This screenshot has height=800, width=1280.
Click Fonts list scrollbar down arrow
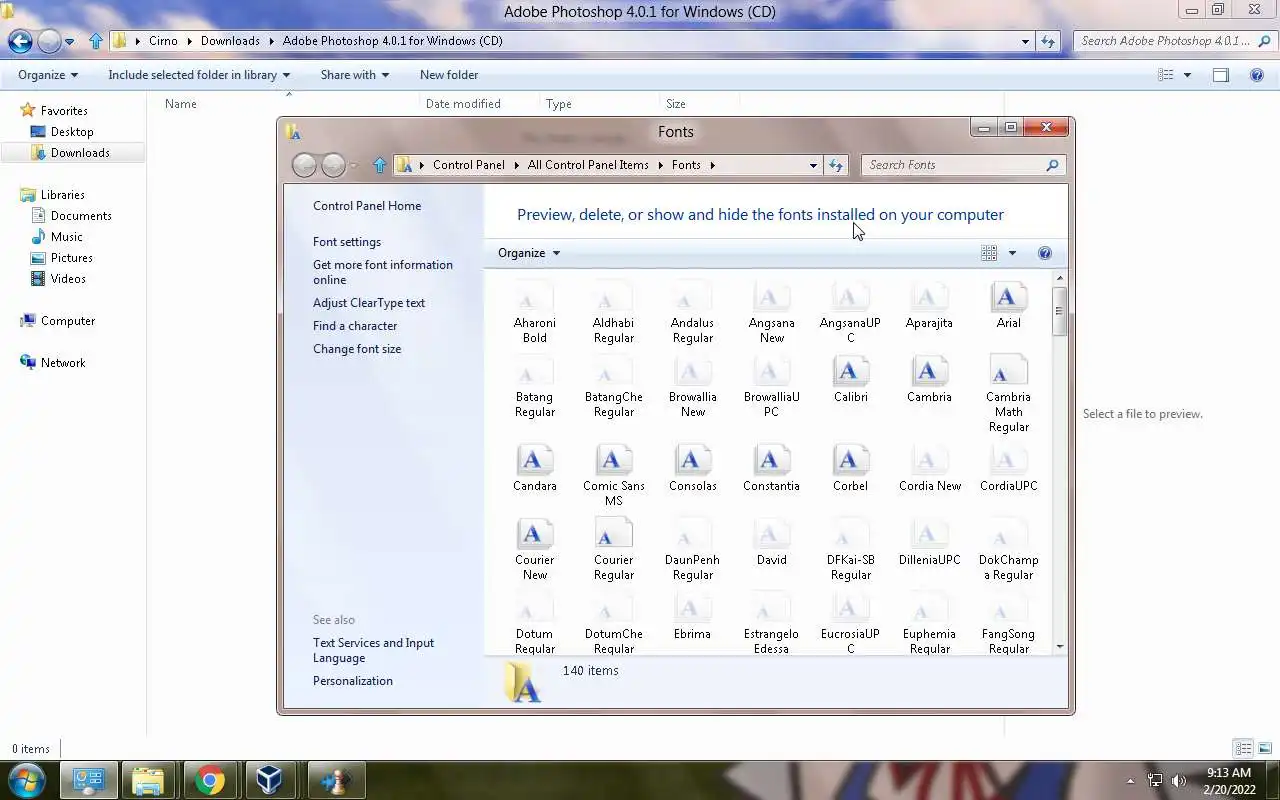(x=1059, y=648)
